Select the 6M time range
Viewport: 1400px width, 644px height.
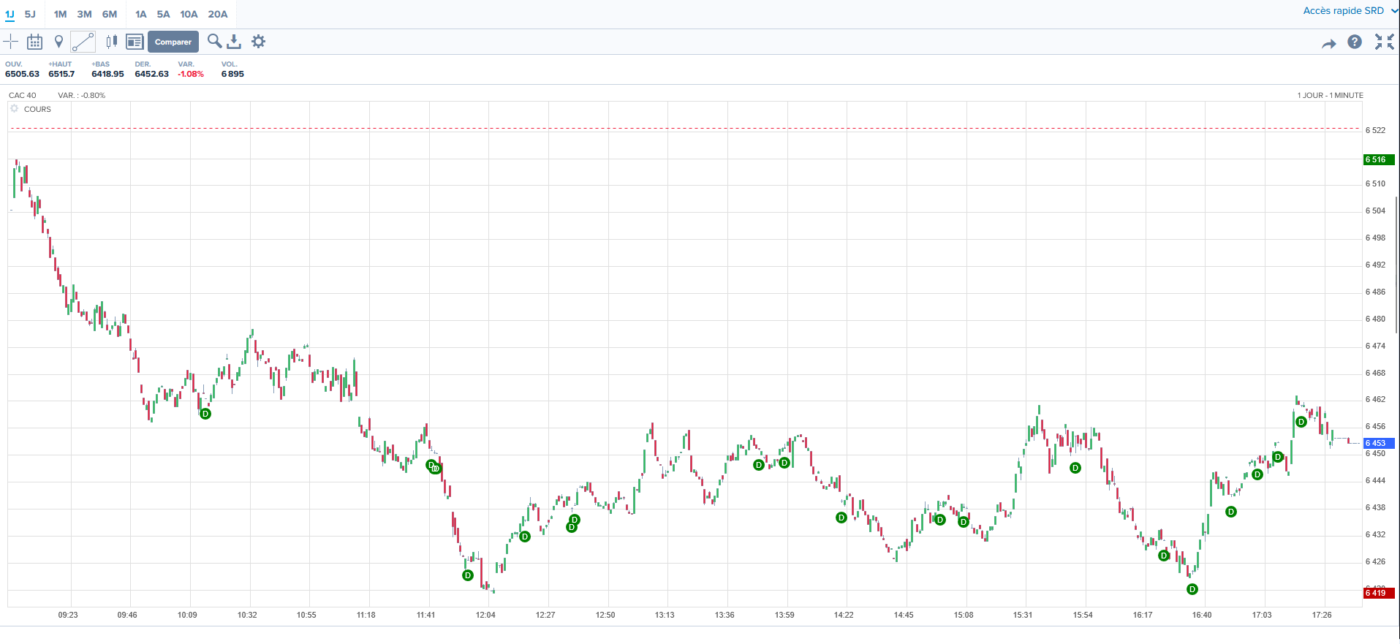(109, 14)
